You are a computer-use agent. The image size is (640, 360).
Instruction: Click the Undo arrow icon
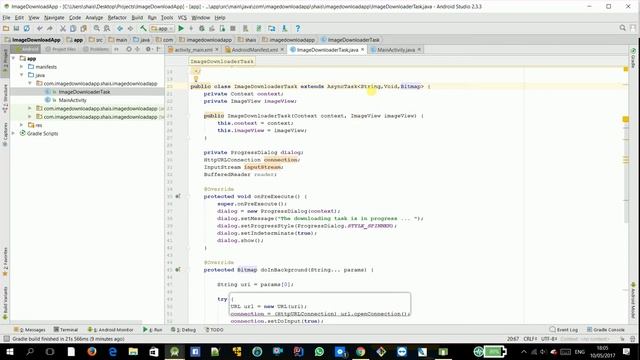[40, 29]
